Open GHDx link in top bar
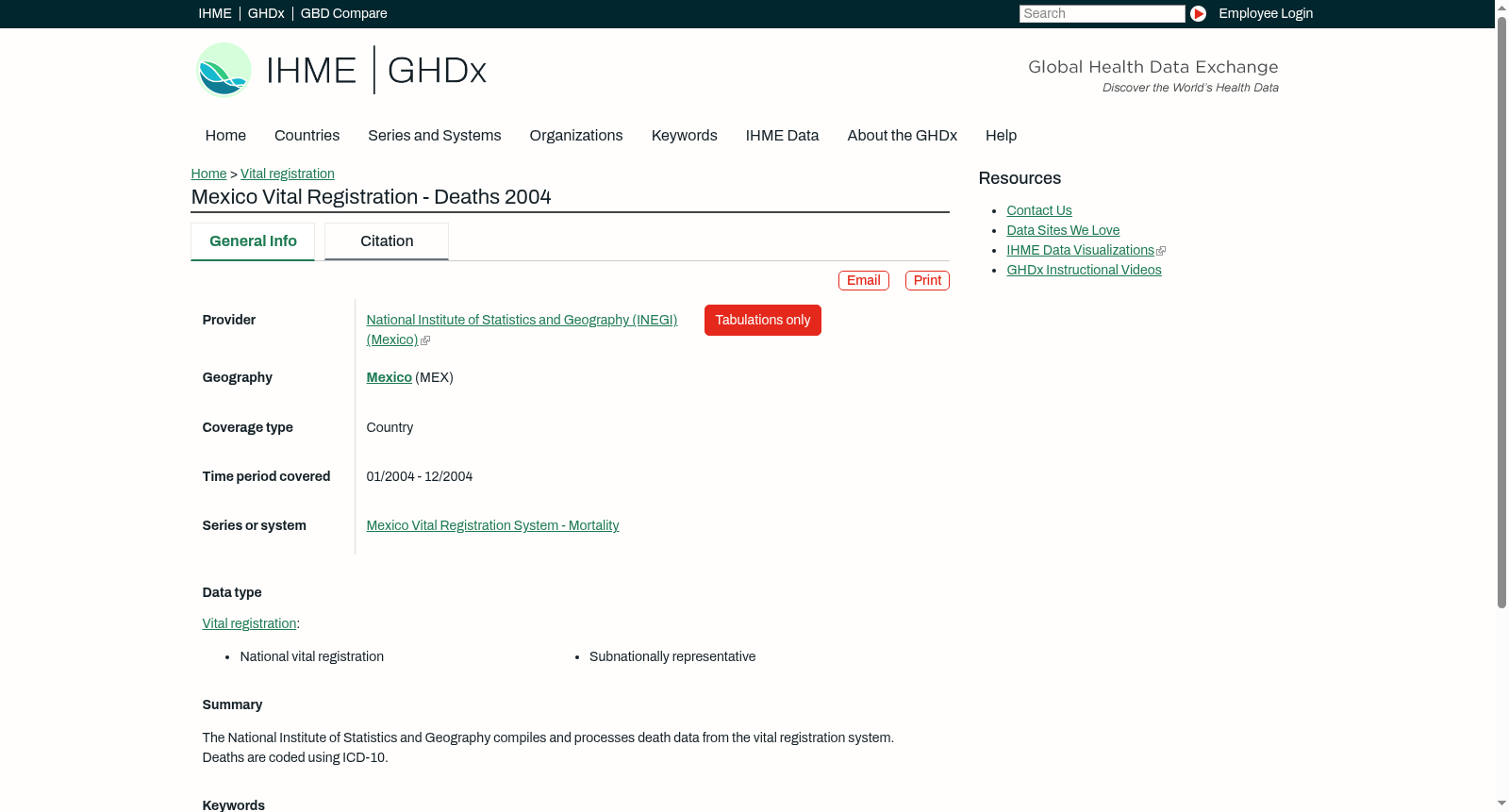The width and height of the screenshot is (1509, 812). point(266,13)
